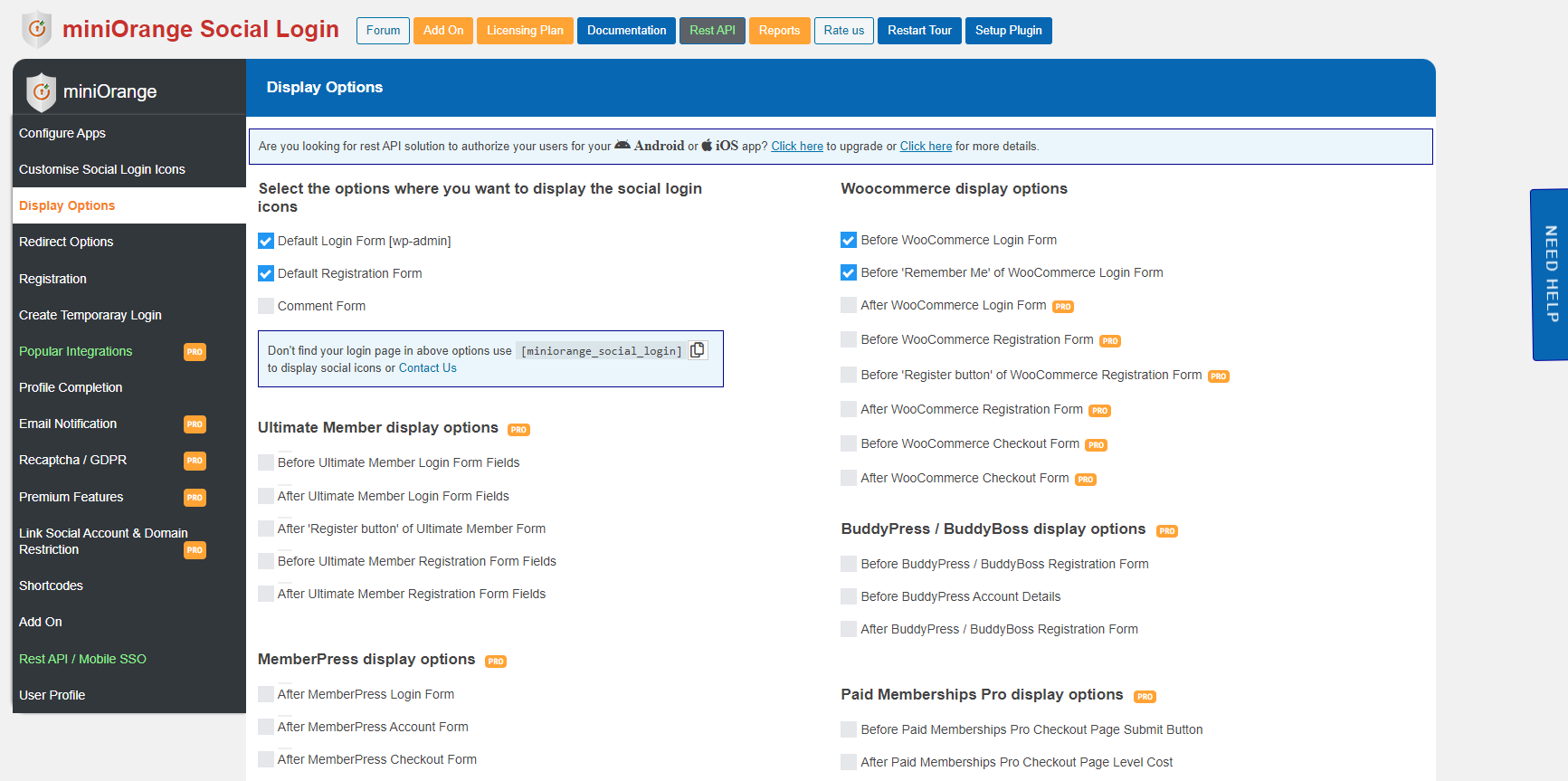Open the Registration sidebar section

click(x=129, y=279)
